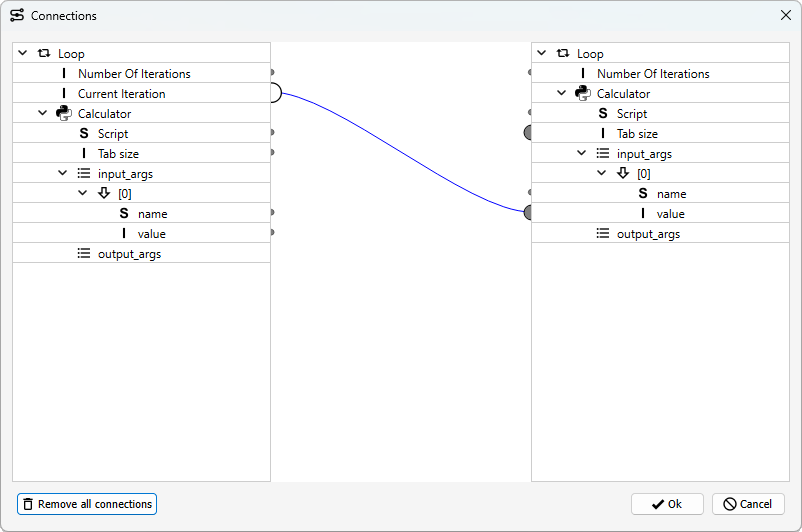The height and width of the screenshot is (532, 802).
Task: Select left output_args row label
Action: pyautogui.click(x=129, y=254)
